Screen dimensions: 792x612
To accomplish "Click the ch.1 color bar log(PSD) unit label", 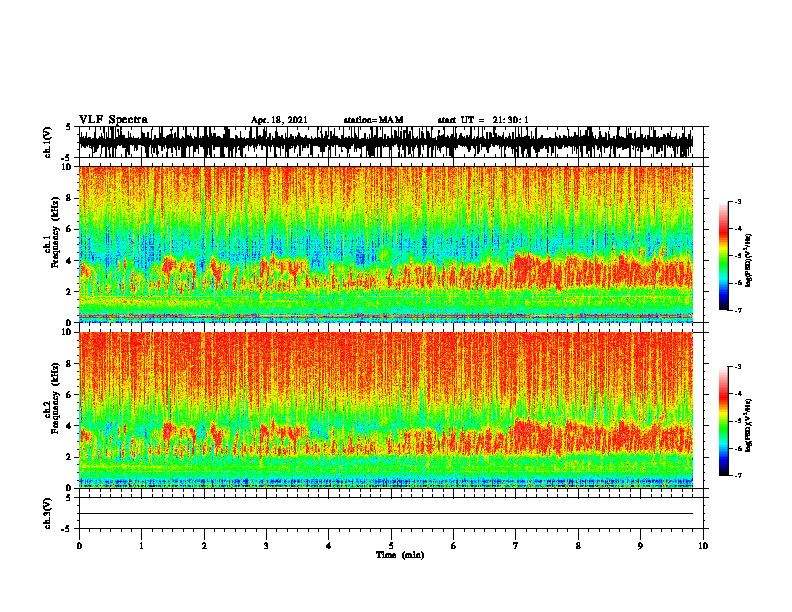I will [749, 260].
